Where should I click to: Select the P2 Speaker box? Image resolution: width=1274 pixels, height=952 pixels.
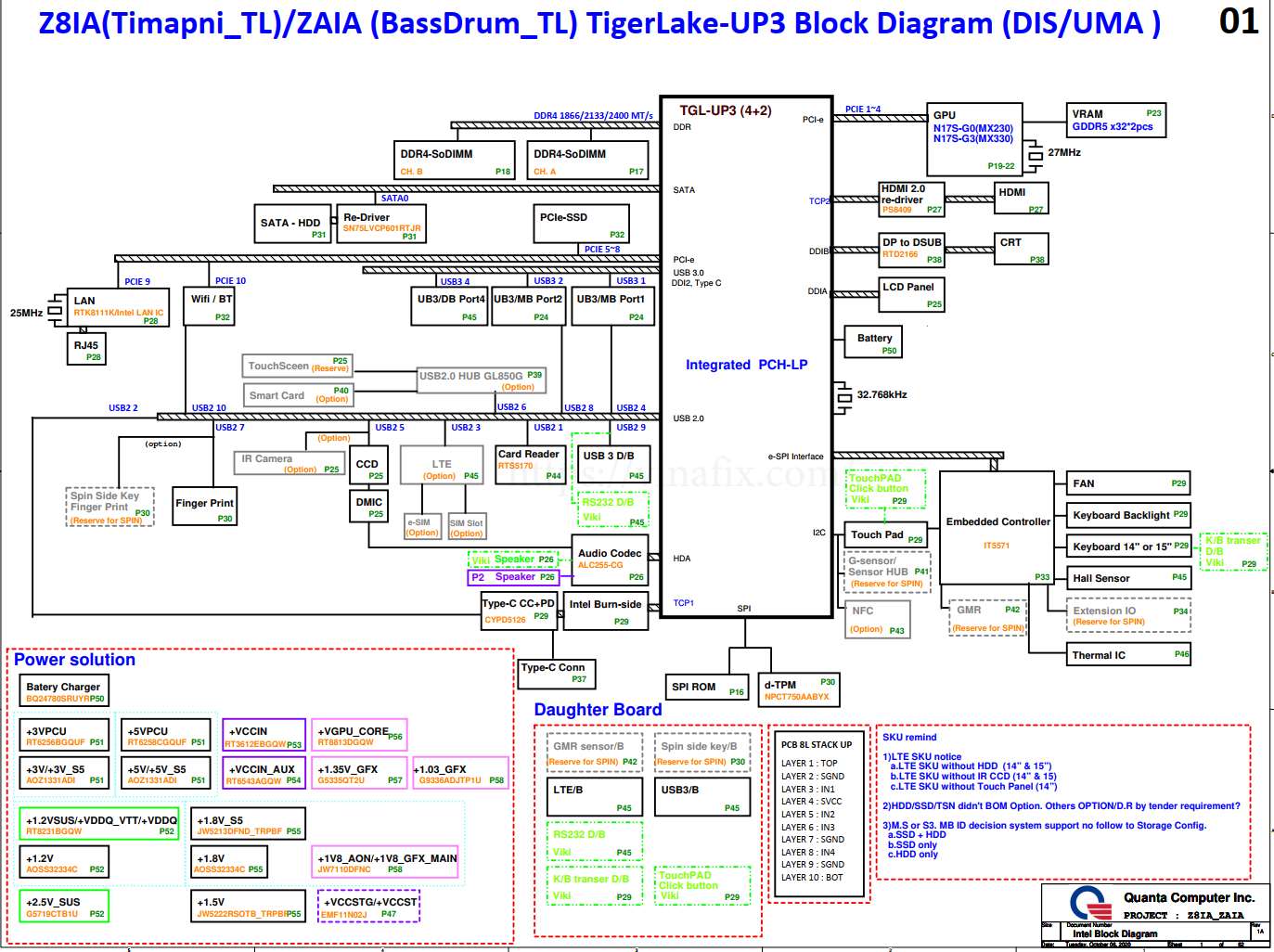pyautogui.click(x=513, y=577)
